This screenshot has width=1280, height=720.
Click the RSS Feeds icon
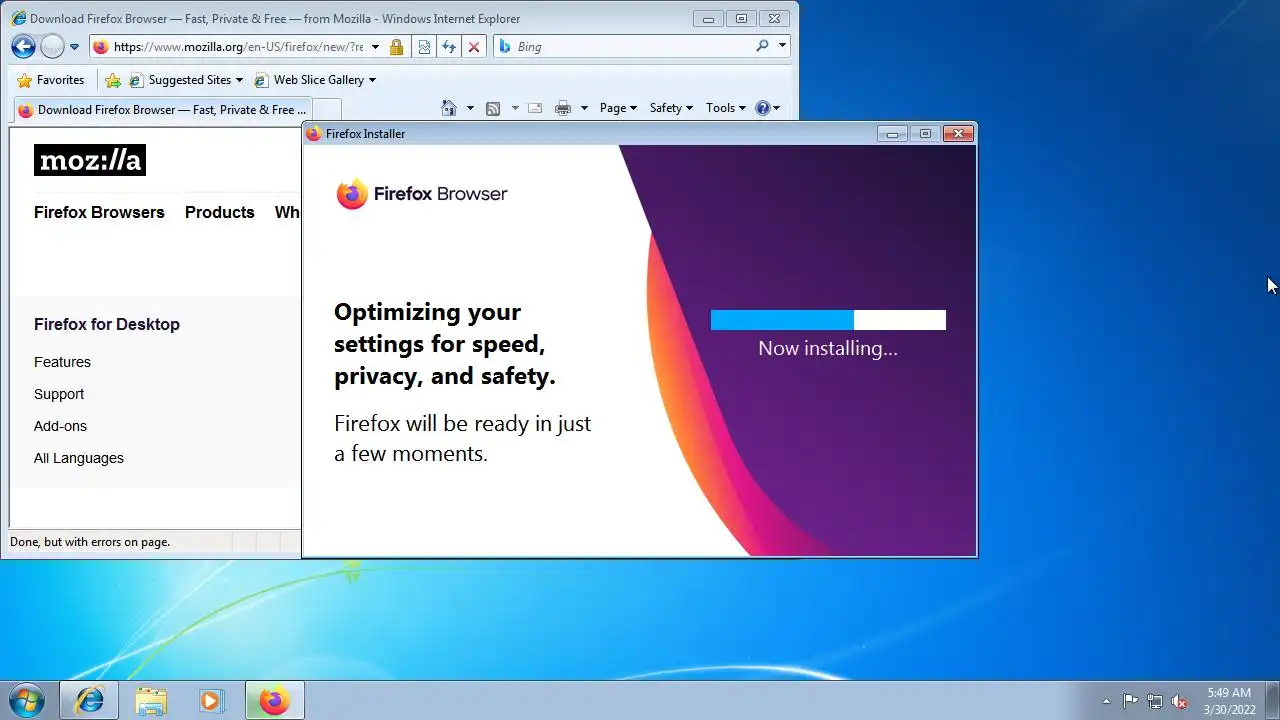(493, 108)
